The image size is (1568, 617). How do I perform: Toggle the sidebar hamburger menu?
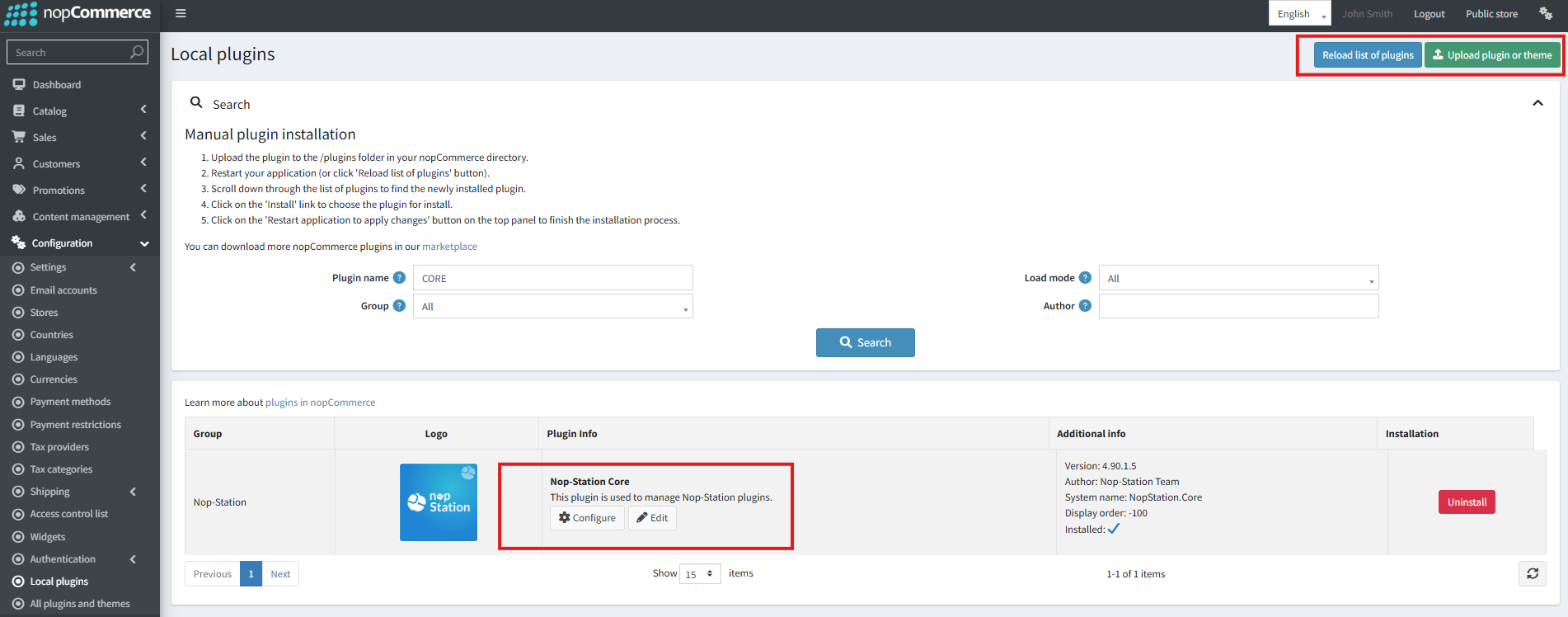[x=181, y=13]
